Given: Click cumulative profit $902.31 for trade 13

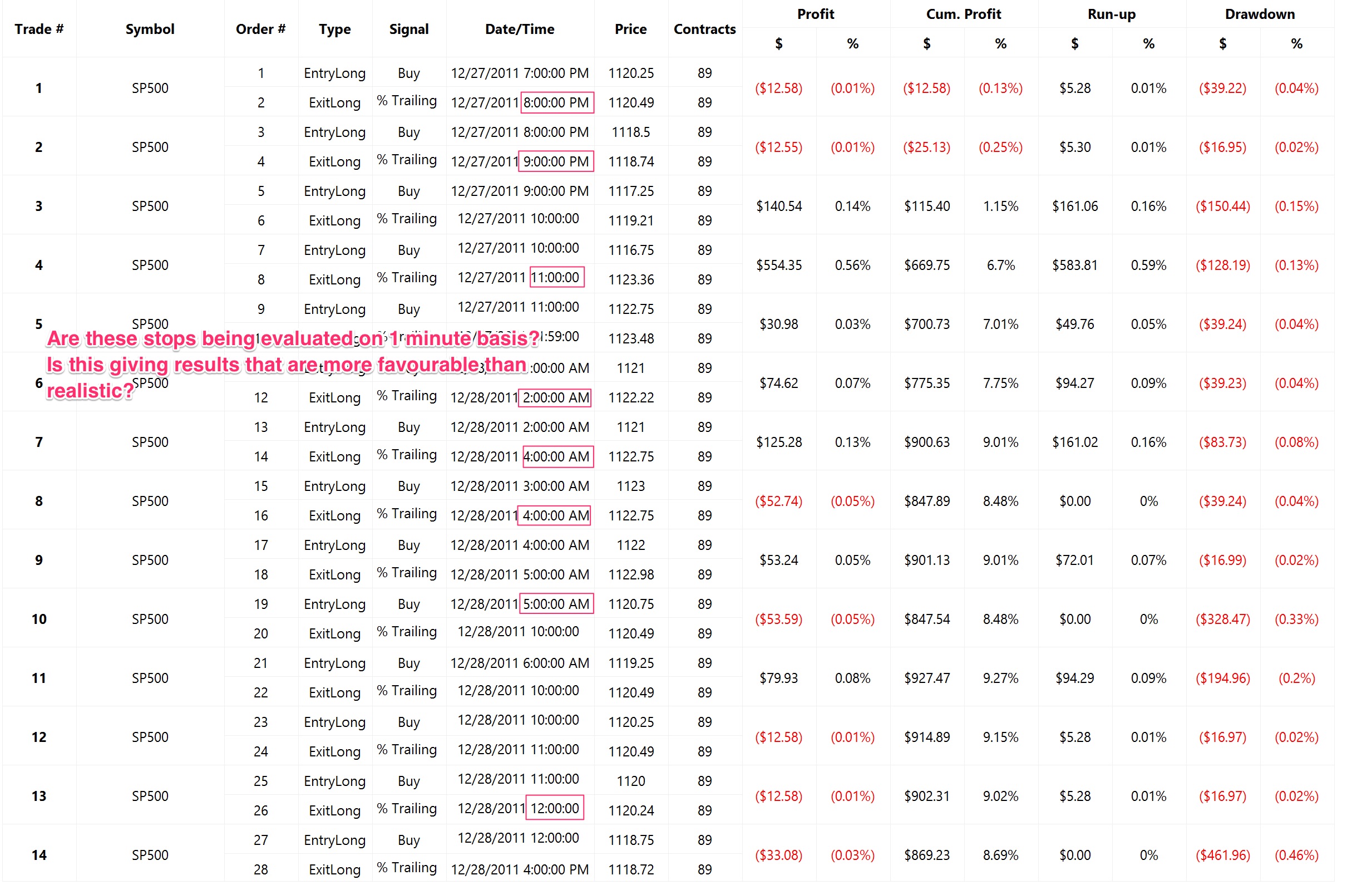Looking at the screenshot, I should coord(927,796).
